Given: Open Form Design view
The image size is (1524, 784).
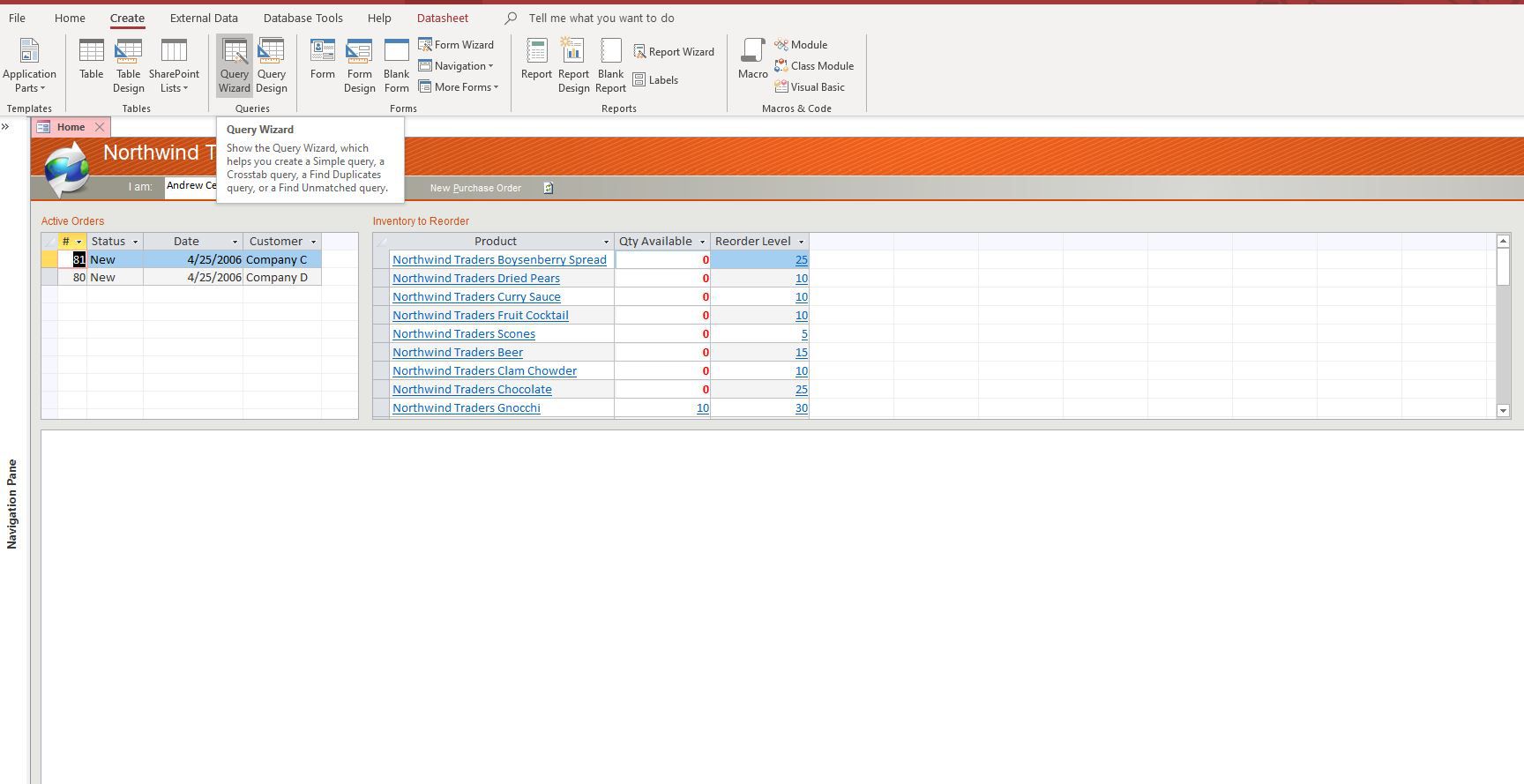Looking at the screenshot, I should pos(360,66).
